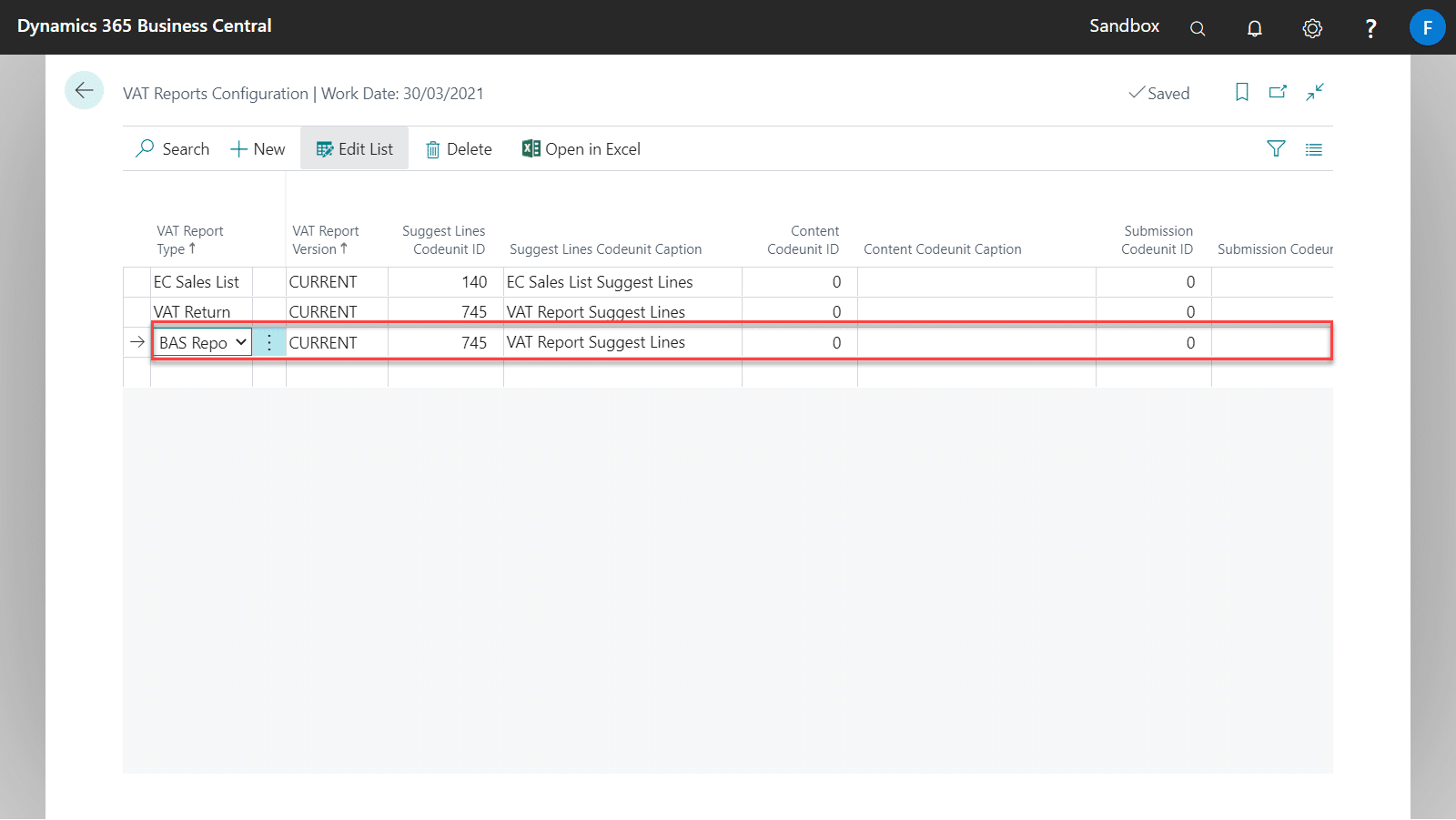This screenshot has height=820, width=1456.
Task: Select the BAS Report row arrow indicator
Action: tap(137, 342)
